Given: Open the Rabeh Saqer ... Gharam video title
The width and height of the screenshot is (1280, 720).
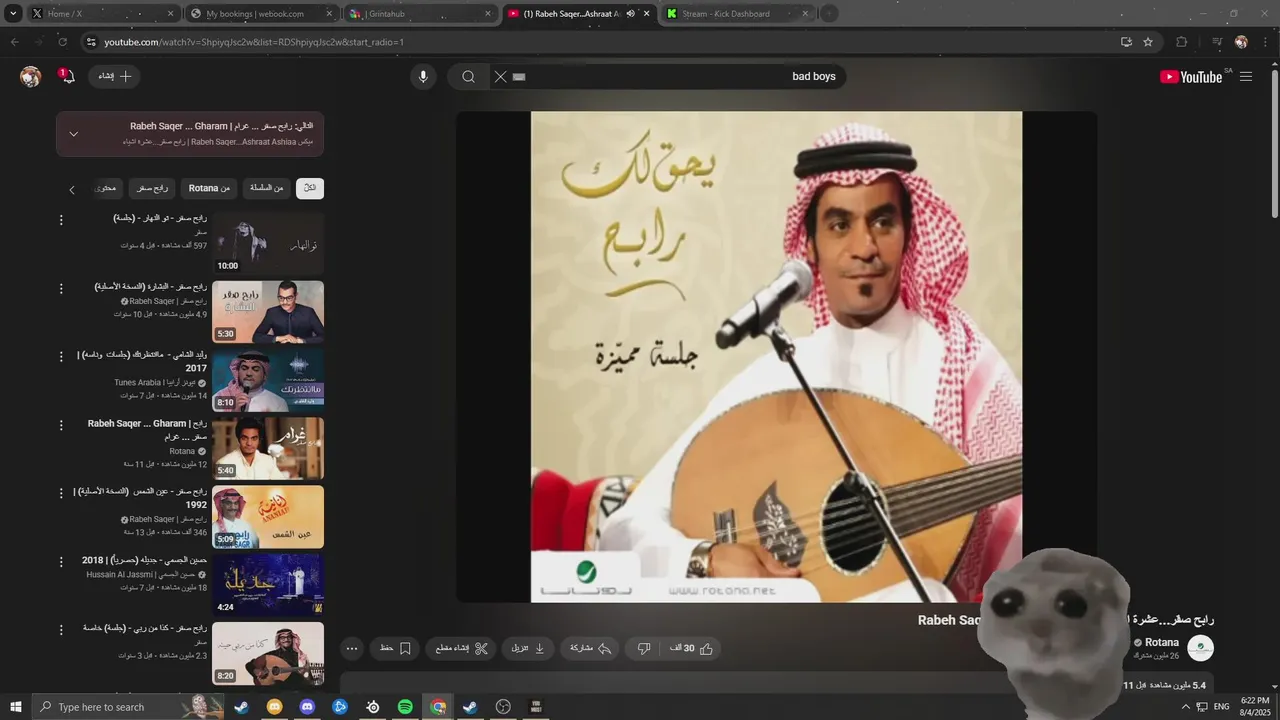Looking at the screenshot, I should click(x=148, y=430).
